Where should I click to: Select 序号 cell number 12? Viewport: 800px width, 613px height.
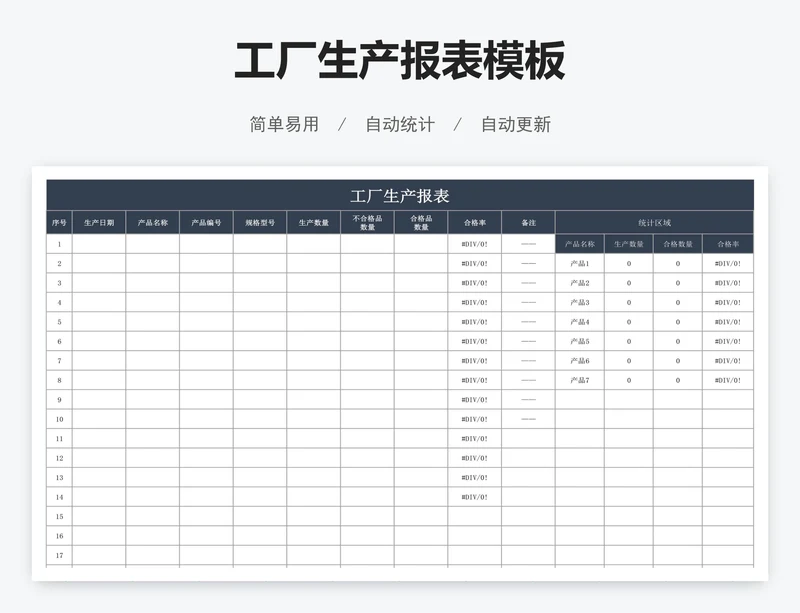coord(59,458)
